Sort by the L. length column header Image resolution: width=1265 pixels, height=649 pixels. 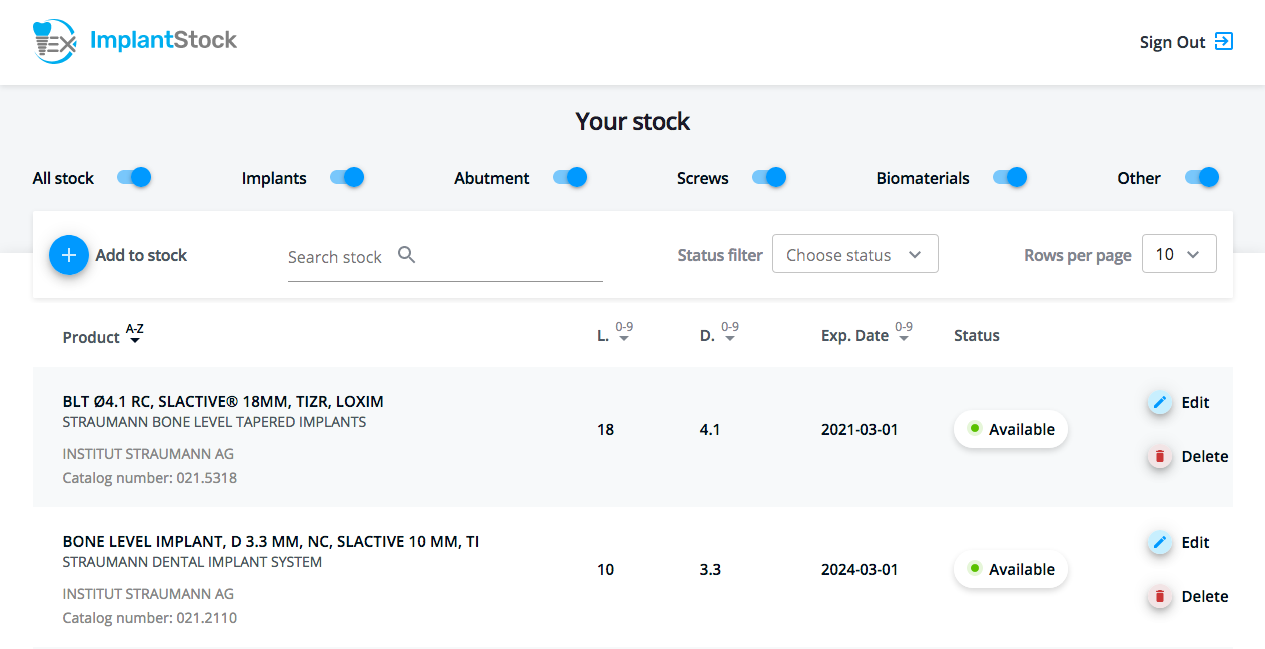point(603,336)
